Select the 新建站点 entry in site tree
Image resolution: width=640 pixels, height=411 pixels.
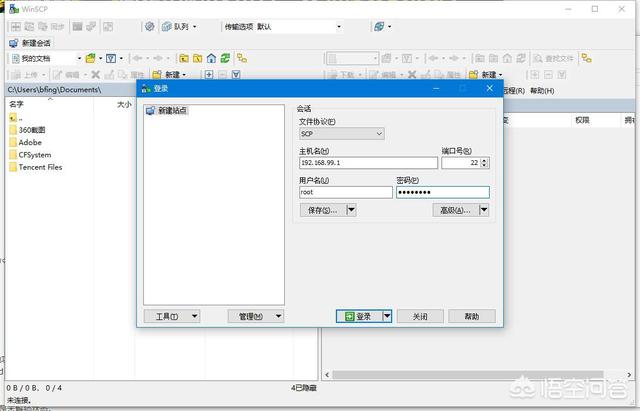(167, 110)
